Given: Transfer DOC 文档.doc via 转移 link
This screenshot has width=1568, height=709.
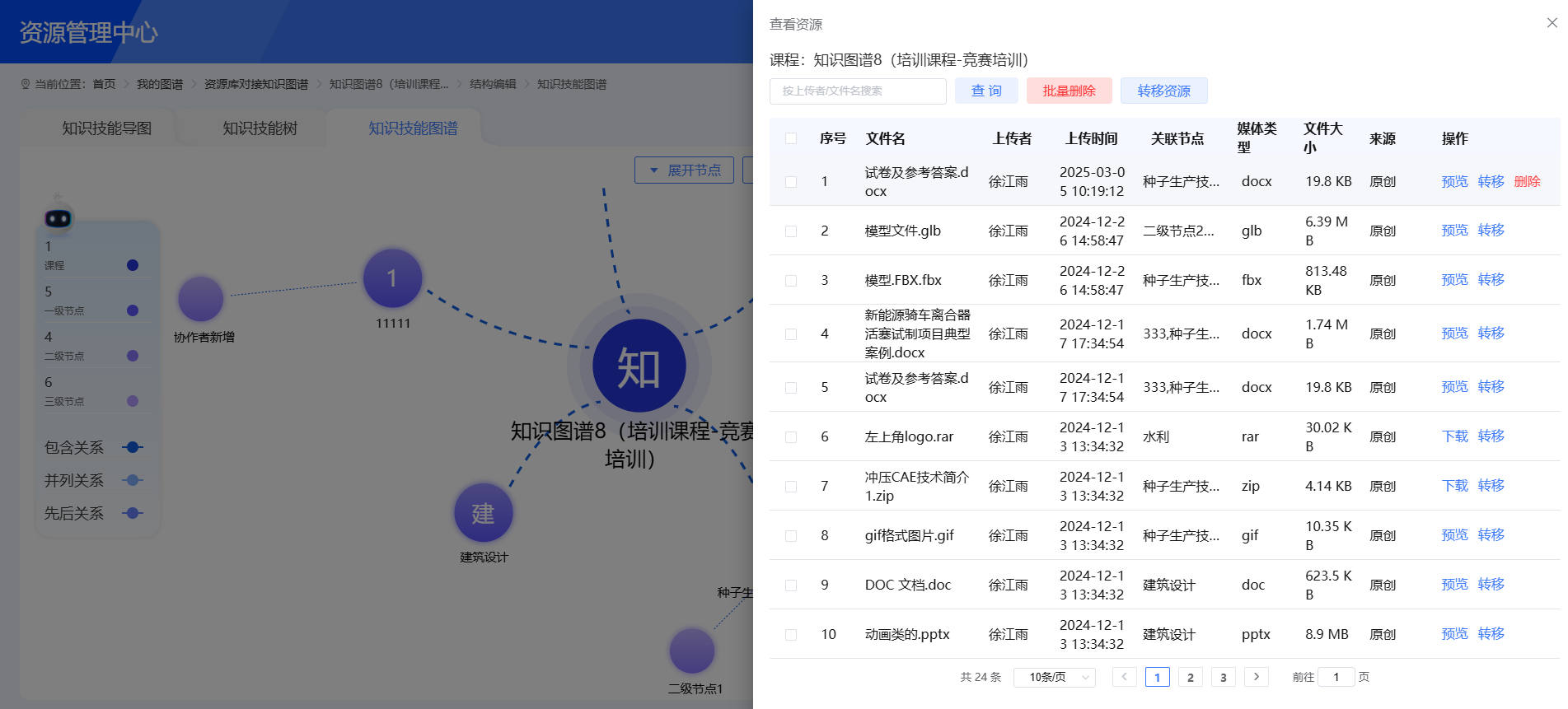Looking at the screenshot, I should 1491,584.
